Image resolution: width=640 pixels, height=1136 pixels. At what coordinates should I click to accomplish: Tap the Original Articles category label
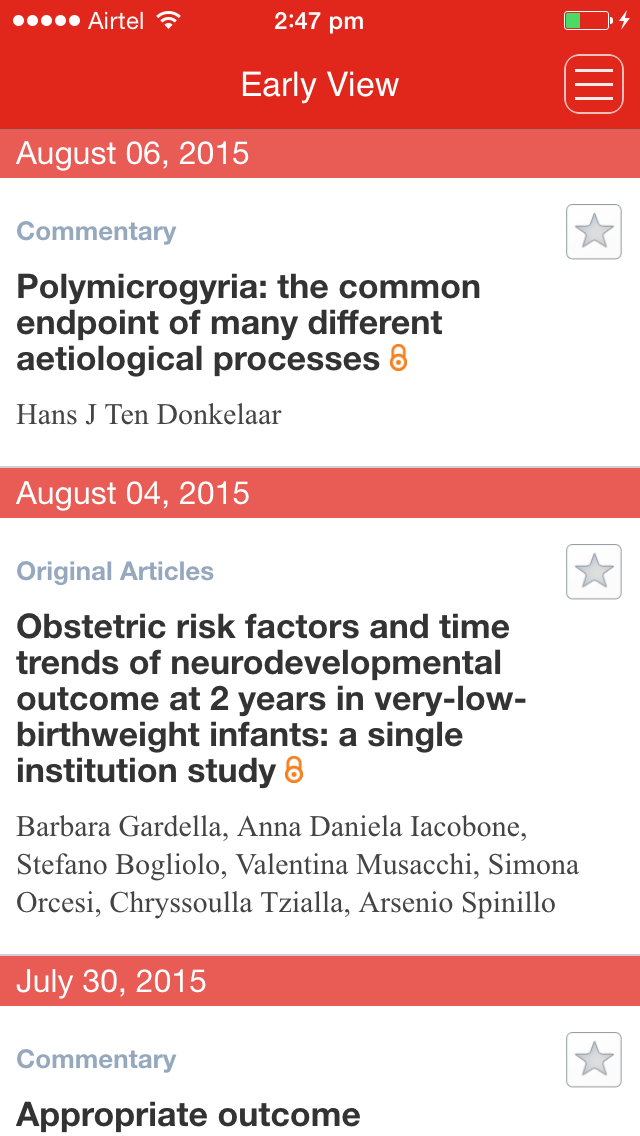[x=115, y=571]
